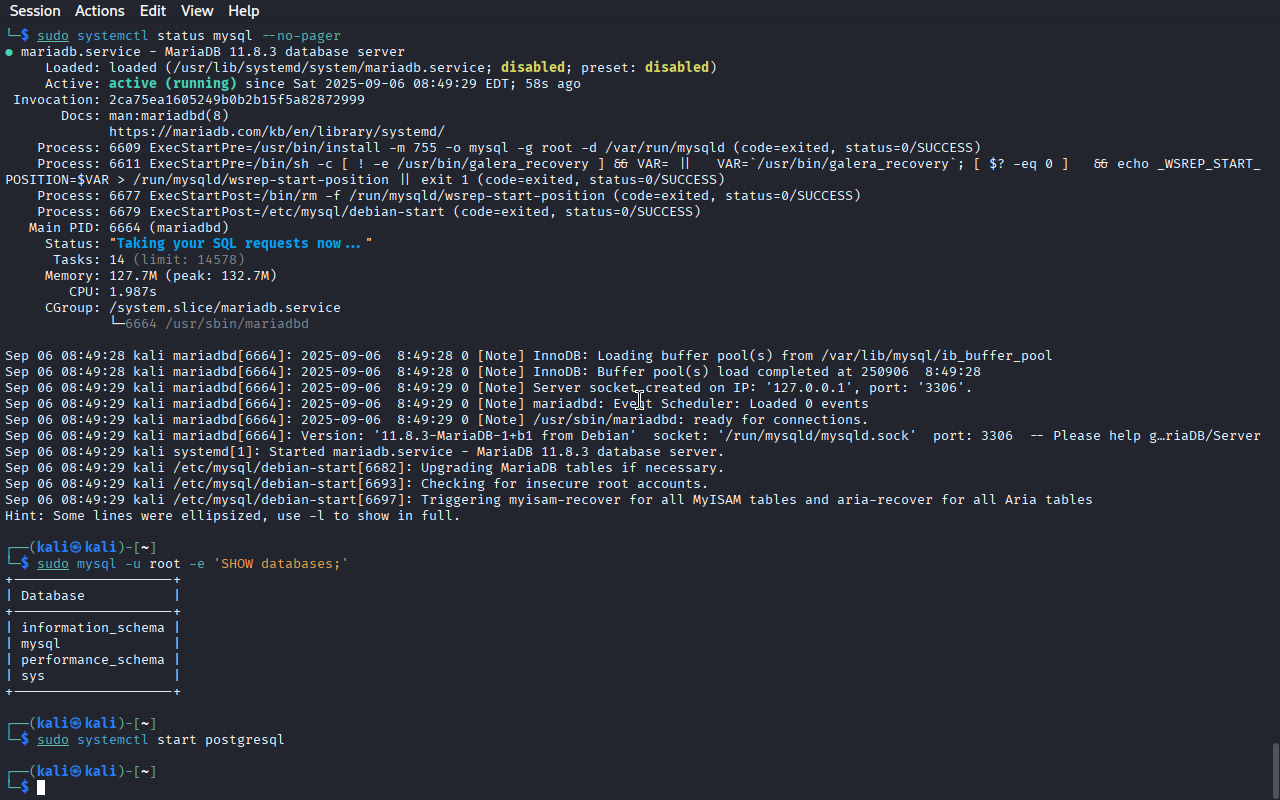
Task: Click the information_schema table row
Action: (93, 628)
